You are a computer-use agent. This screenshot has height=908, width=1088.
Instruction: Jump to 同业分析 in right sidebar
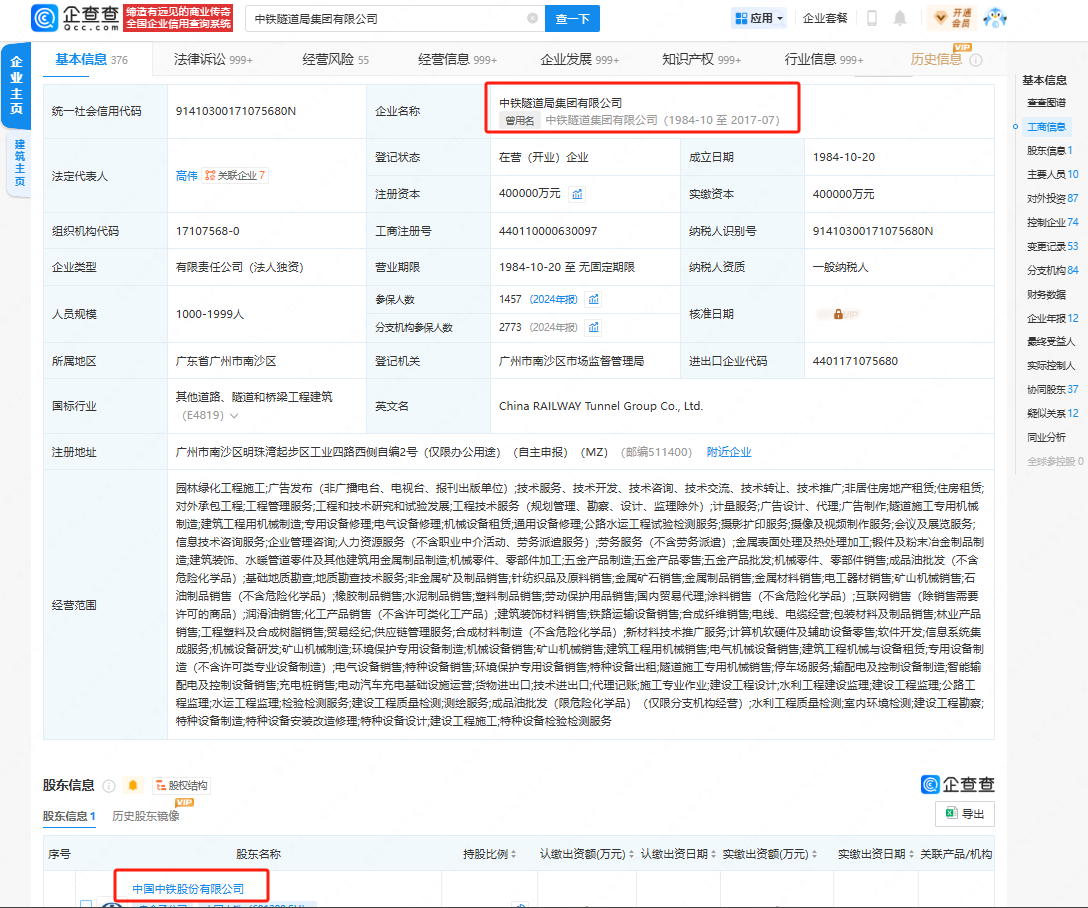click(1046, 438)
